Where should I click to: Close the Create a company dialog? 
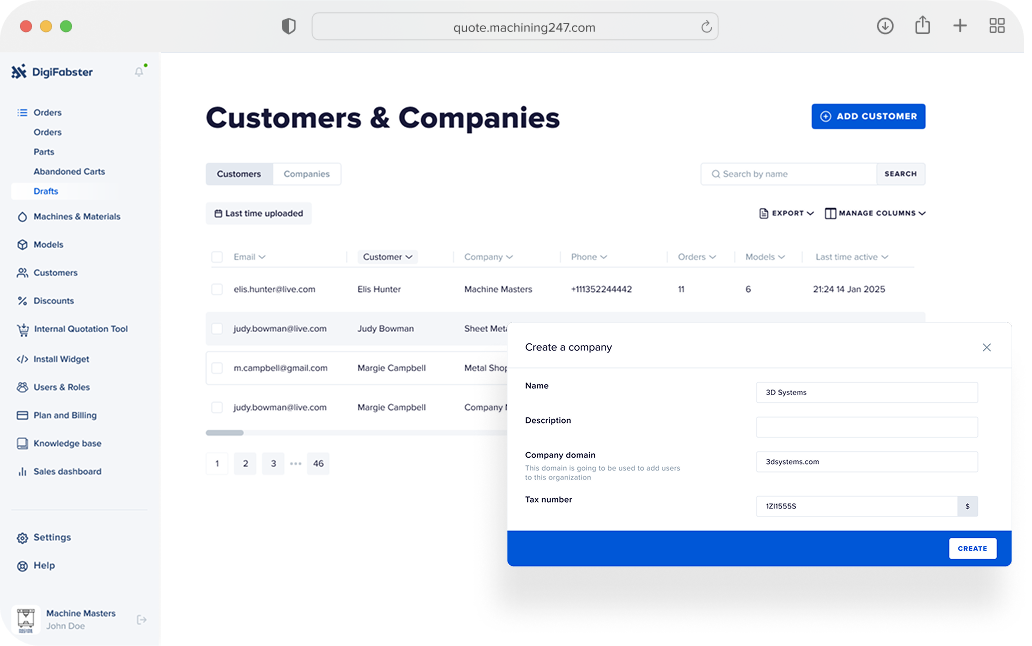pos(987,347)
